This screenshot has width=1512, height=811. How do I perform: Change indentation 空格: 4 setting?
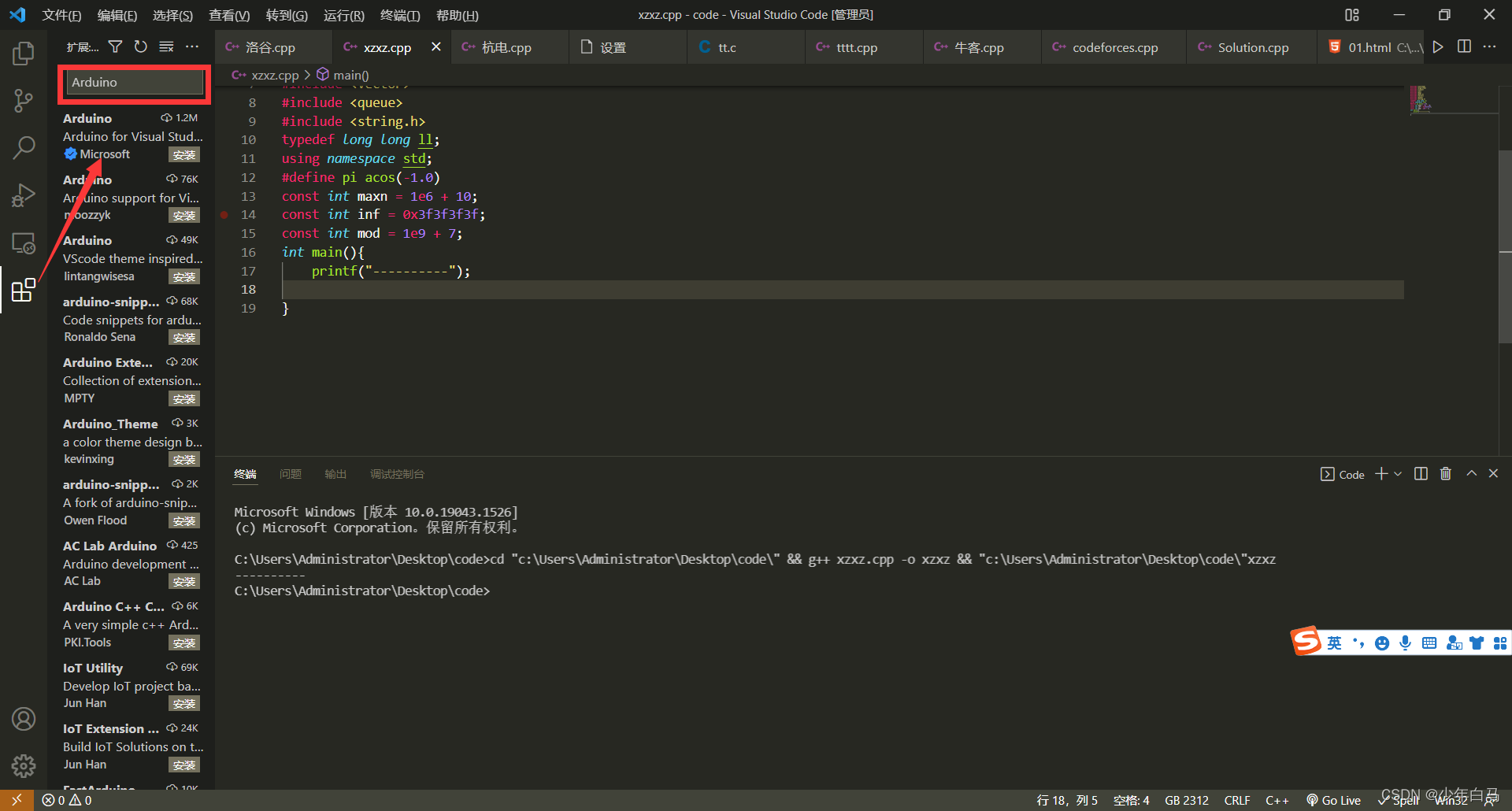[x=1131, y=800]
